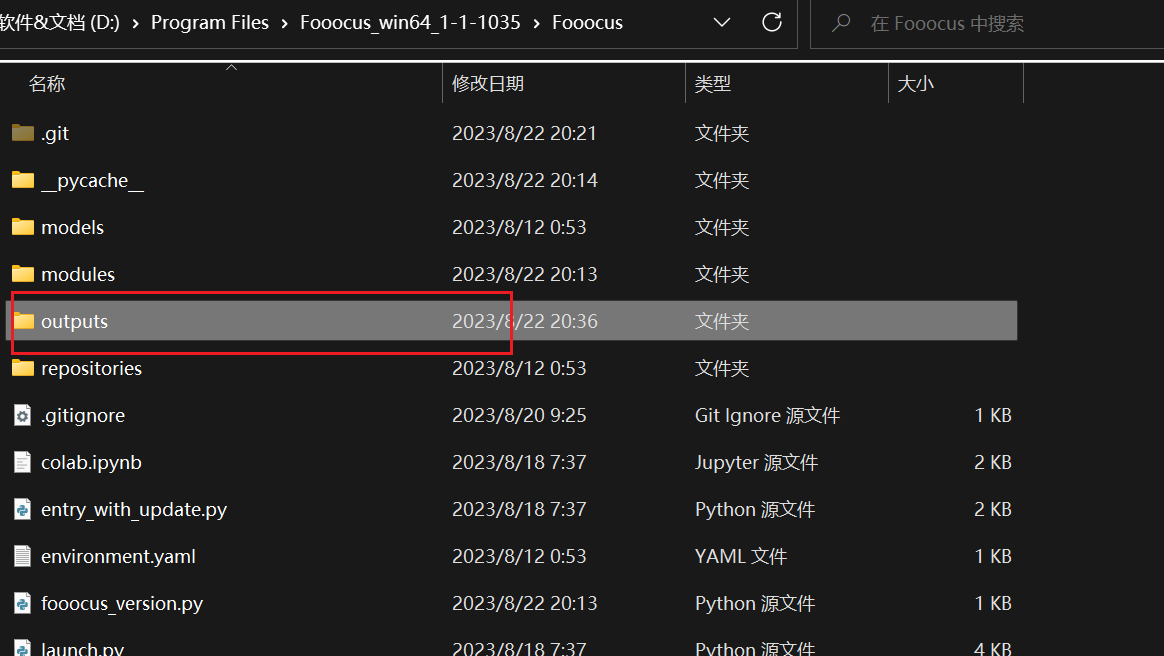
Task: Select the repositories folder name
Action: click(x=91, y=368)
